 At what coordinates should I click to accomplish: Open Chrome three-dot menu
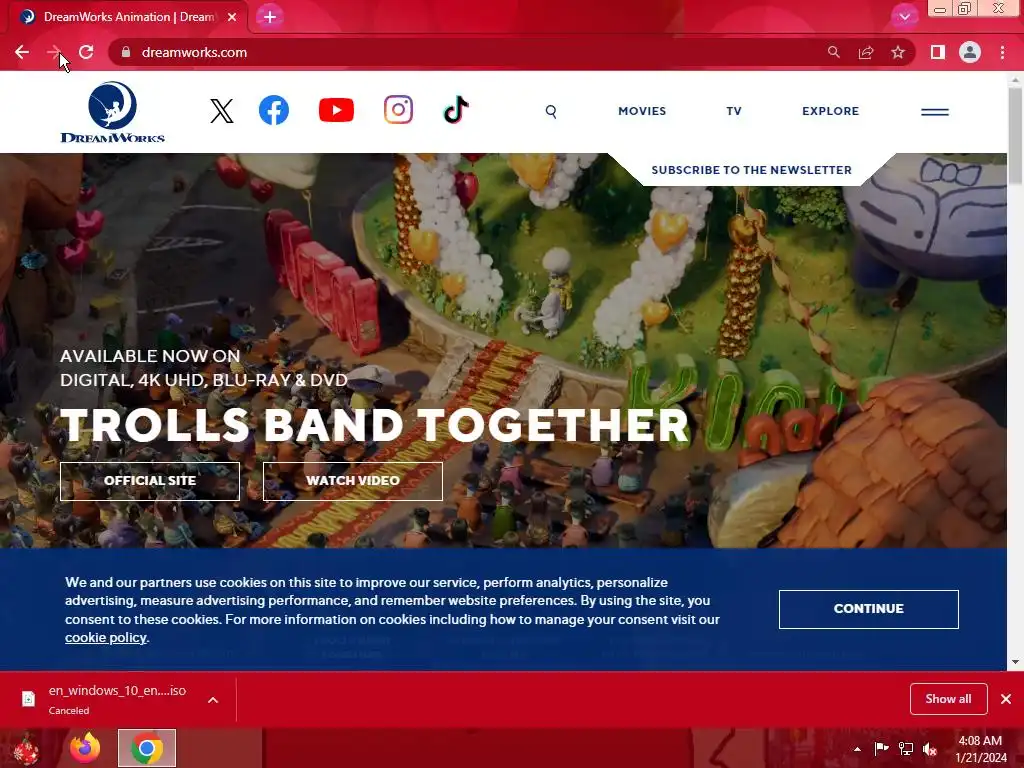(x=1002, y=52)
